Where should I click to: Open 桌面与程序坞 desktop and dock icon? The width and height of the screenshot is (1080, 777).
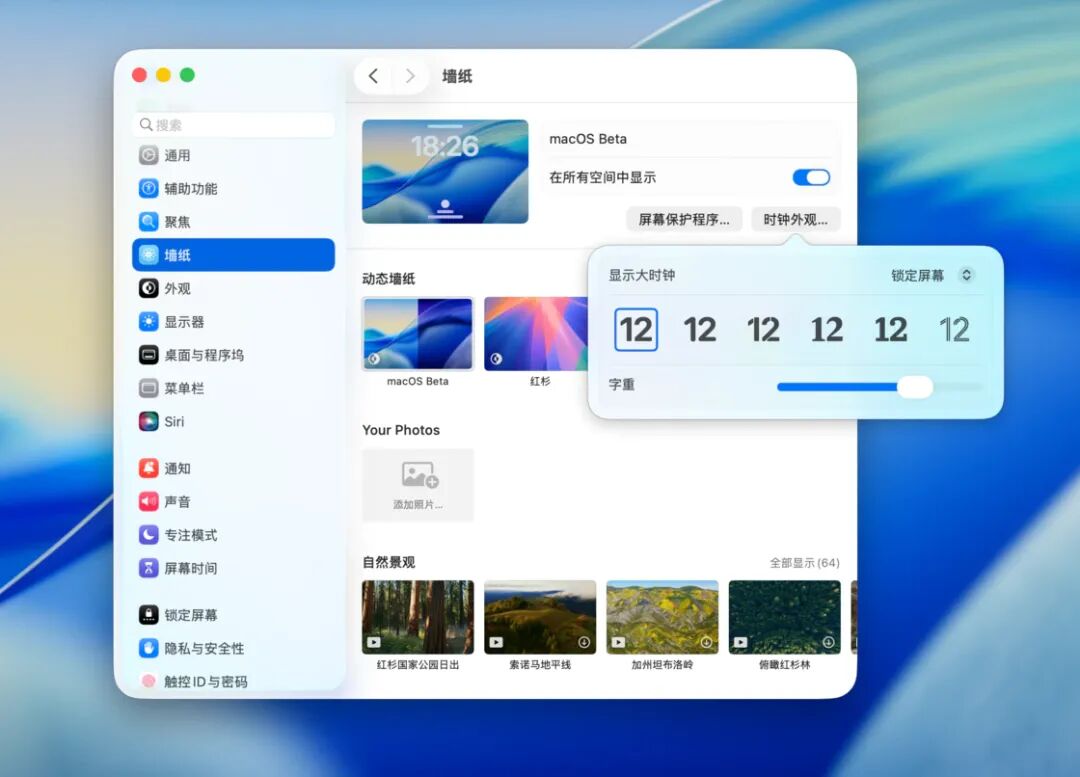pos(149,355)
